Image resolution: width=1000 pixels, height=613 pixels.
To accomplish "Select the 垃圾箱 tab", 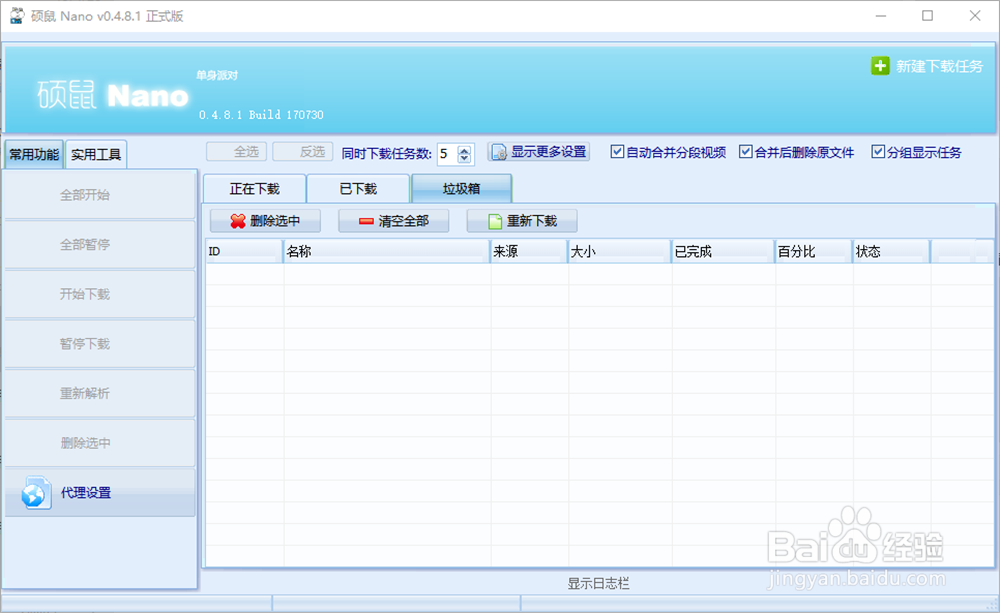I will 461,189.
